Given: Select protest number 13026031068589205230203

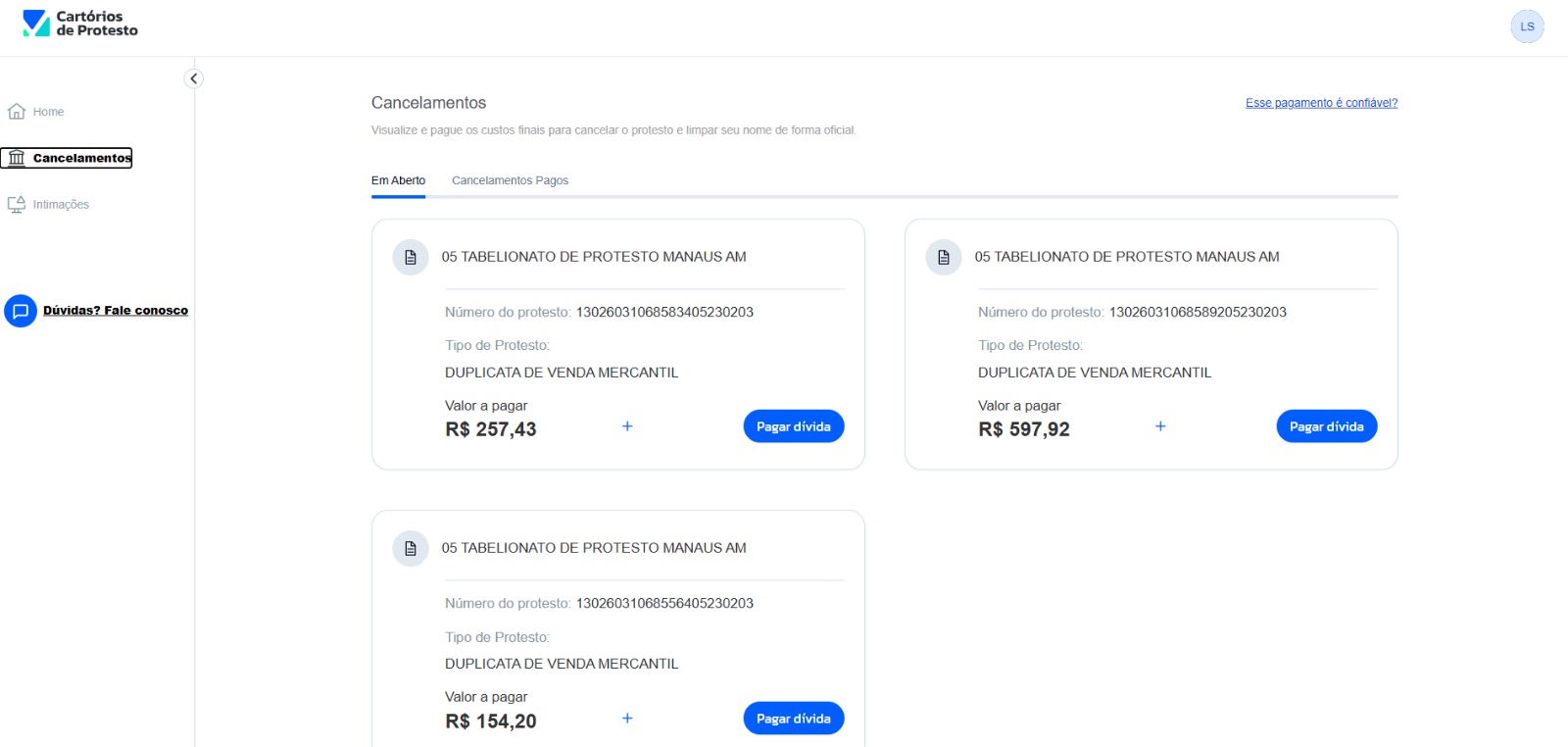Looking at the screenshot, I should (x=1198, y=313).
